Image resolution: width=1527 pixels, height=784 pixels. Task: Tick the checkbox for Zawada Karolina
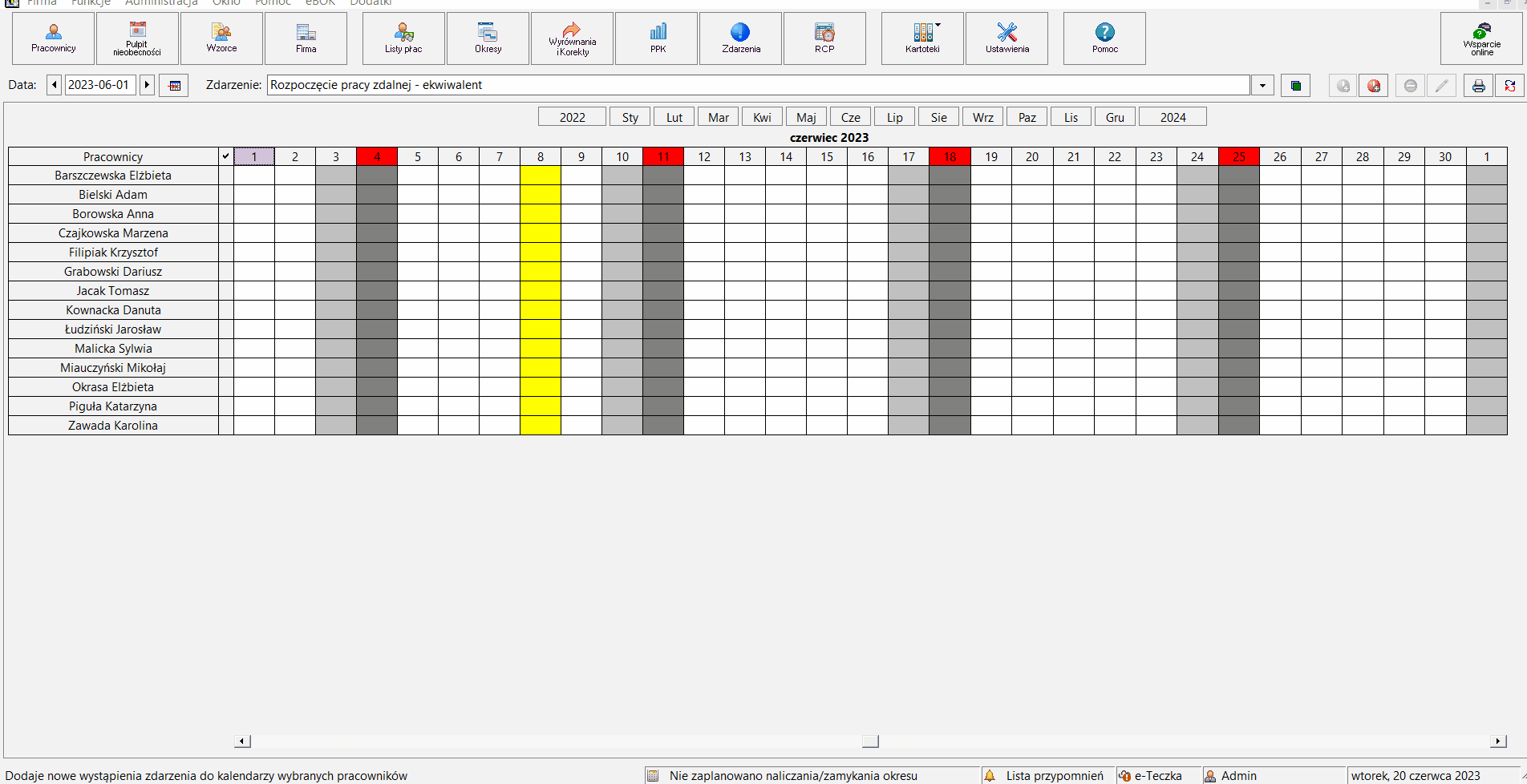pyautogui.click(x=225, y=426)
